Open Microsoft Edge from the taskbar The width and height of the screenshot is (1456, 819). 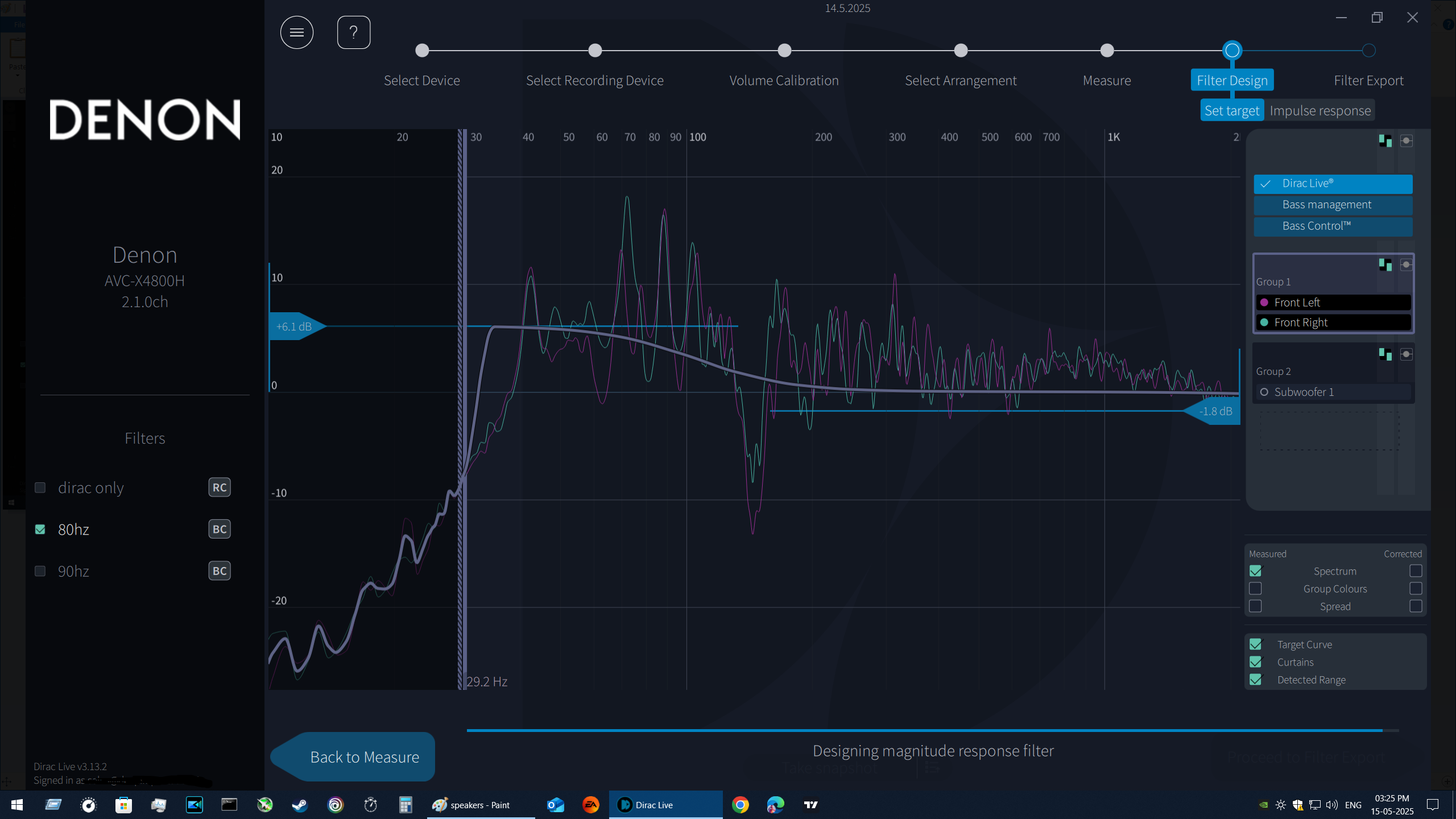click(x=775, y=805)
